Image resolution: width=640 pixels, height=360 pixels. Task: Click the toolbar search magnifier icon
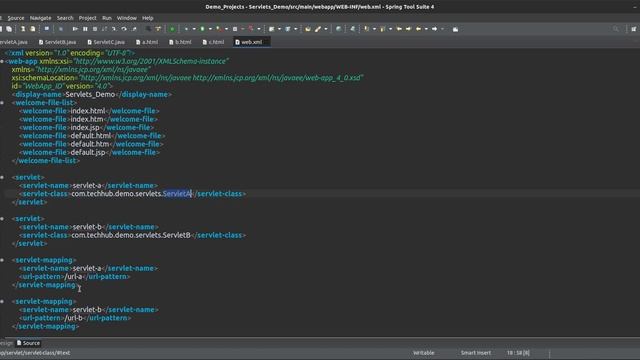[x=616, y=29]
